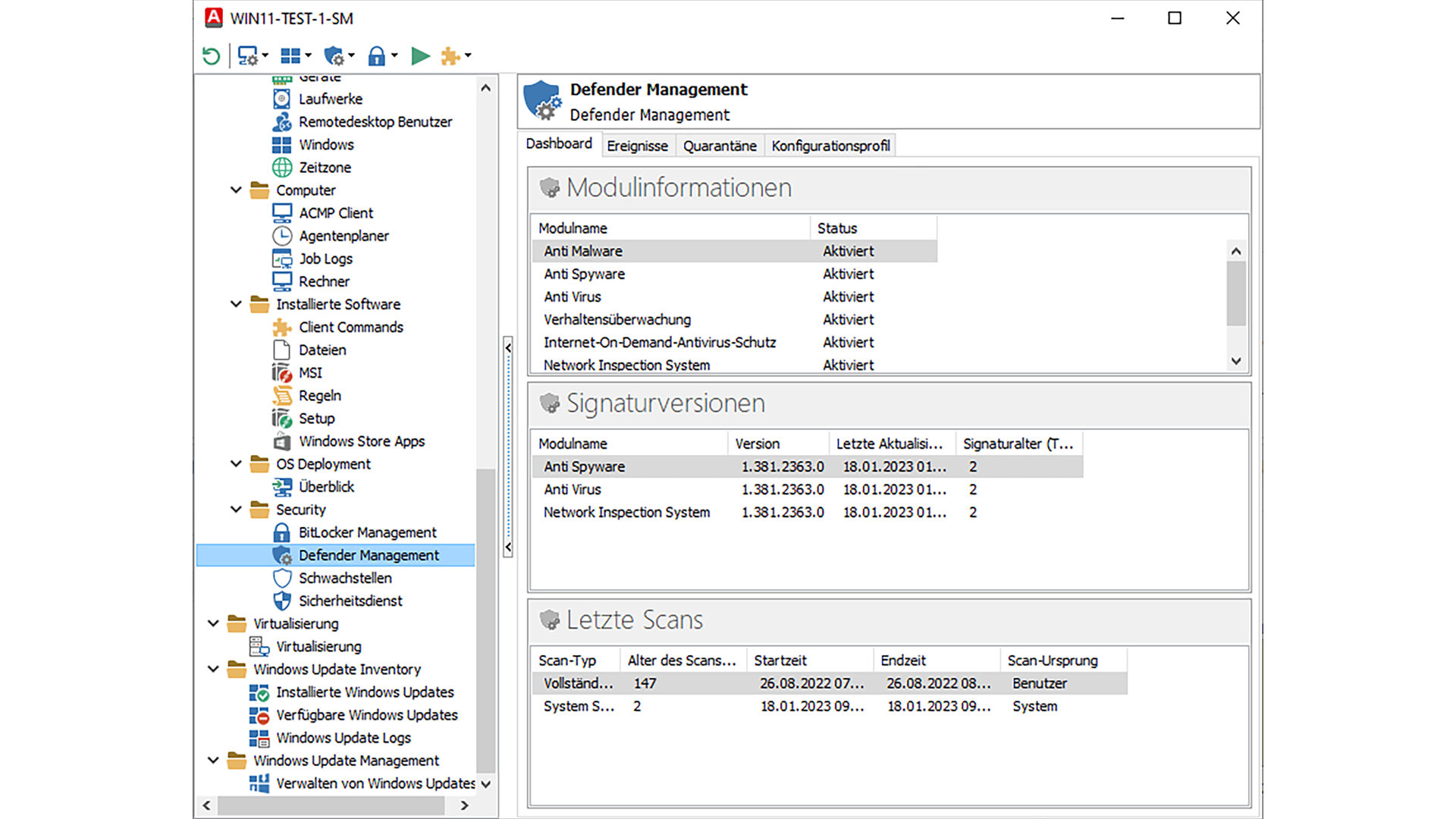
Task: Select the Dashboard tab
Action: pyautogui.click(x=559, y=144)
